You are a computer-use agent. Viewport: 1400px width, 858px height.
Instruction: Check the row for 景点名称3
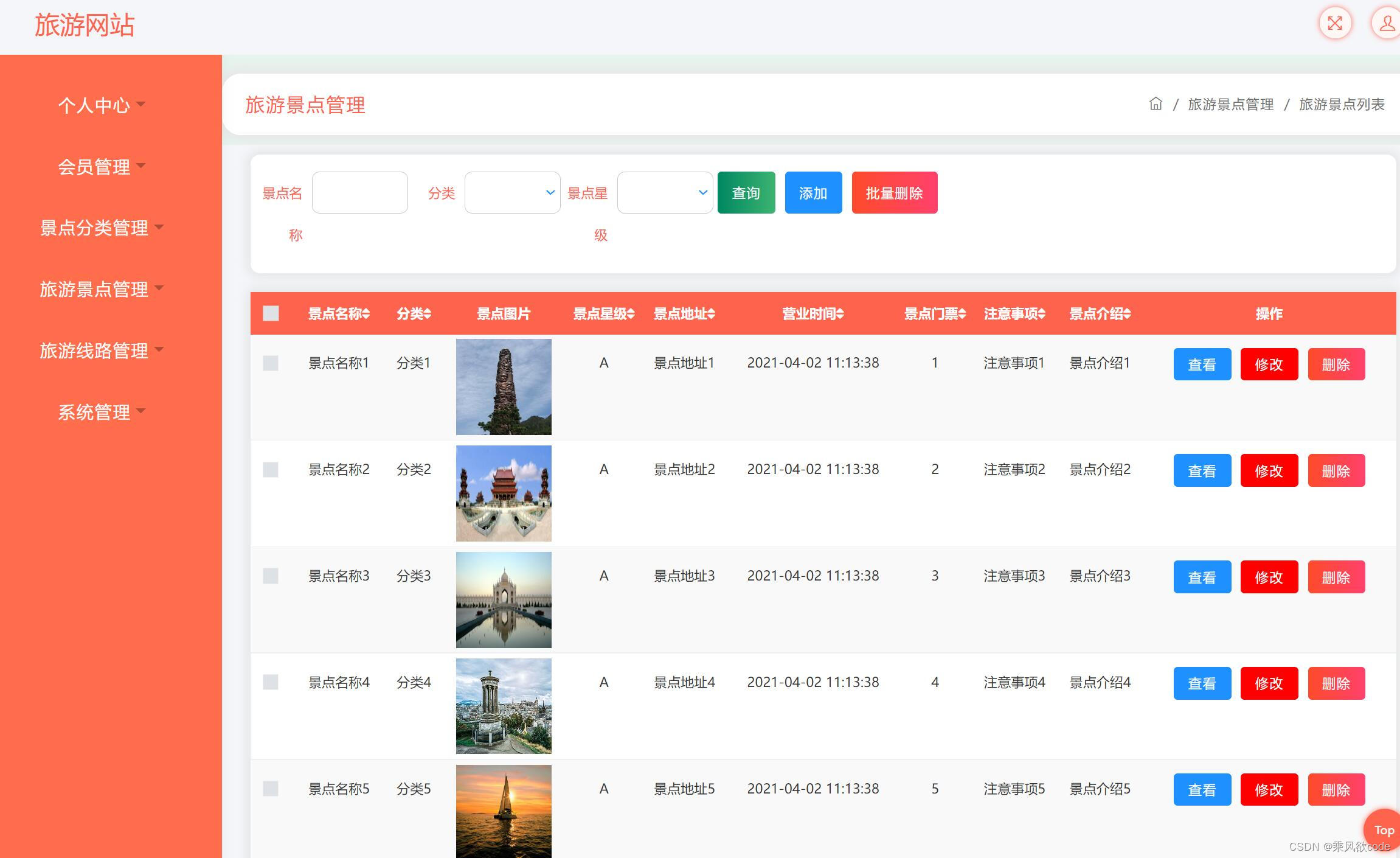coord(271,576)
